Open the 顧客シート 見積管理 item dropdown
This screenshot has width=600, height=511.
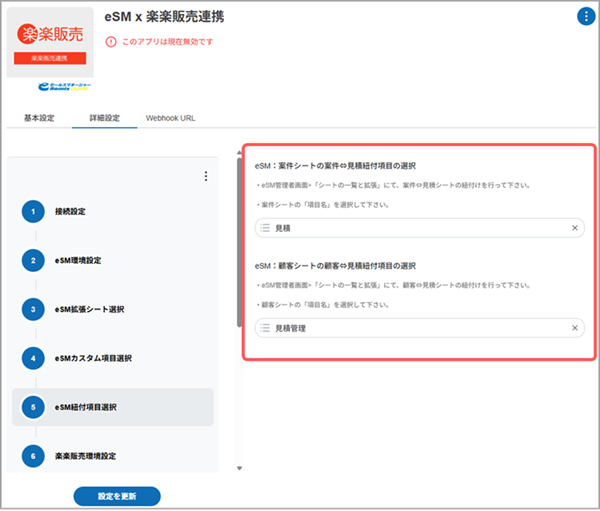[420, 328]
